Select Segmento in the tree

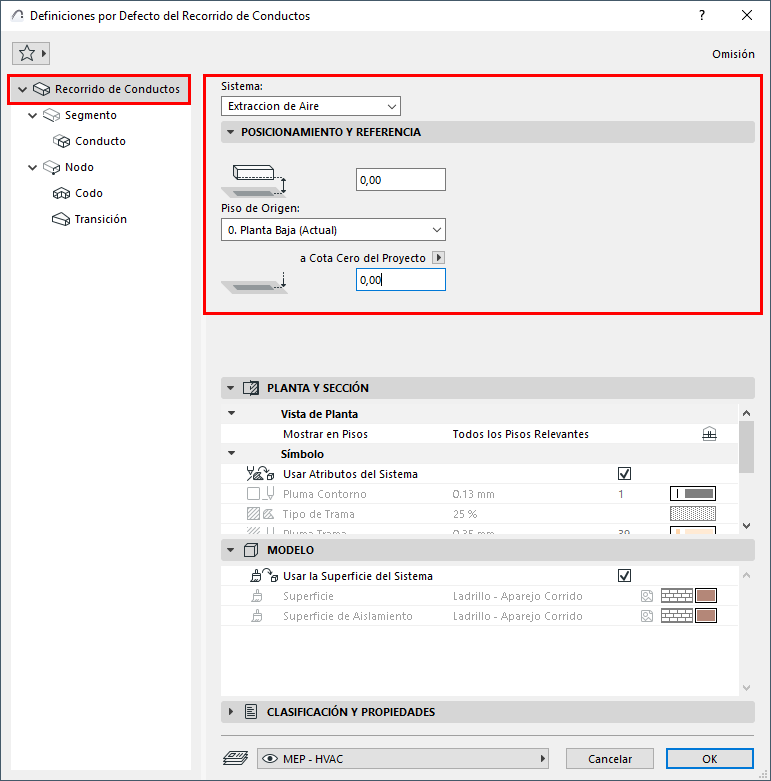91,115
